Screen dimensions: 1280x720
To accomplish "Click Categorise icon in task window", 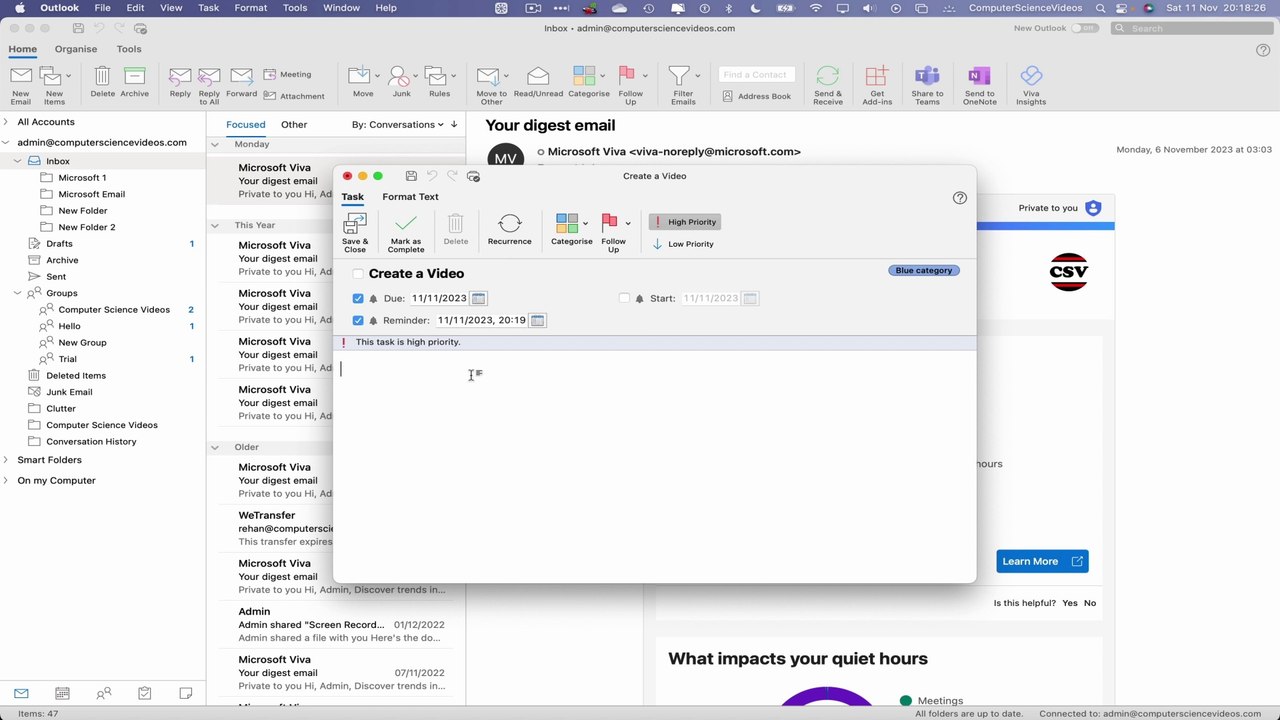I will pyautogui.click(x=567, y=223).
